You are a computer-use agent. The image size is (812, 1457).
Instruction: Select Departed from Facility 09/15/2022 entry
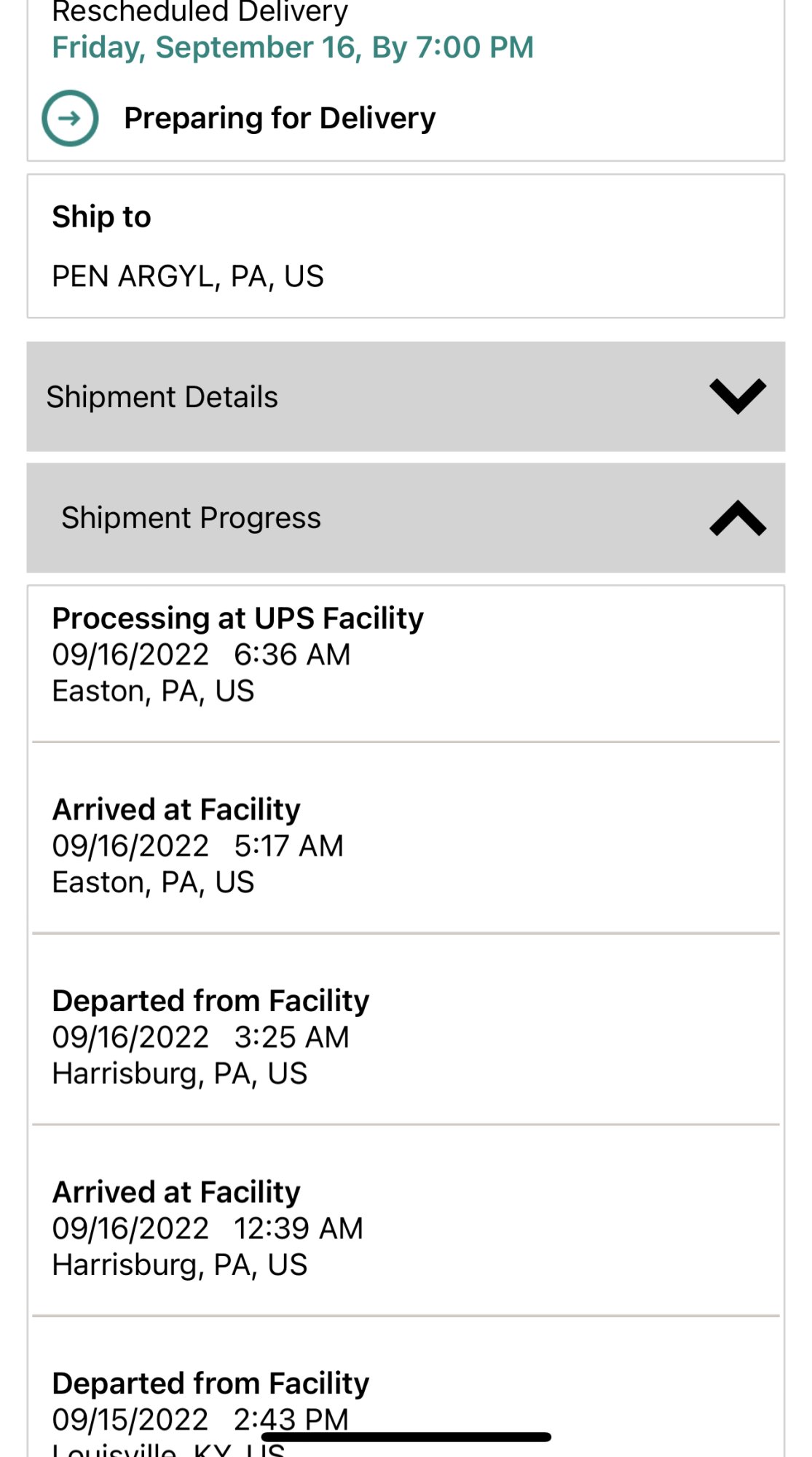[x=210, y=1383]
